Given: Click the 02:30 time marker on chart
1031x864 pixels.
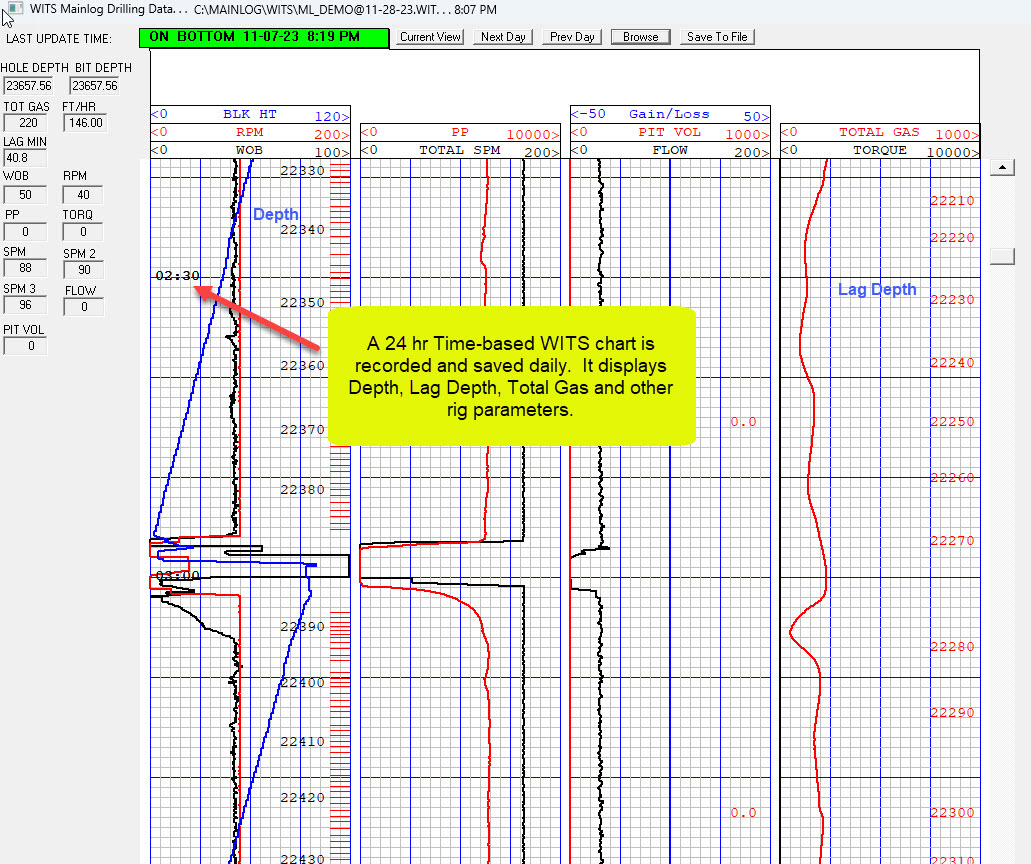Looking at the screenshot, I should coord(177,276).
